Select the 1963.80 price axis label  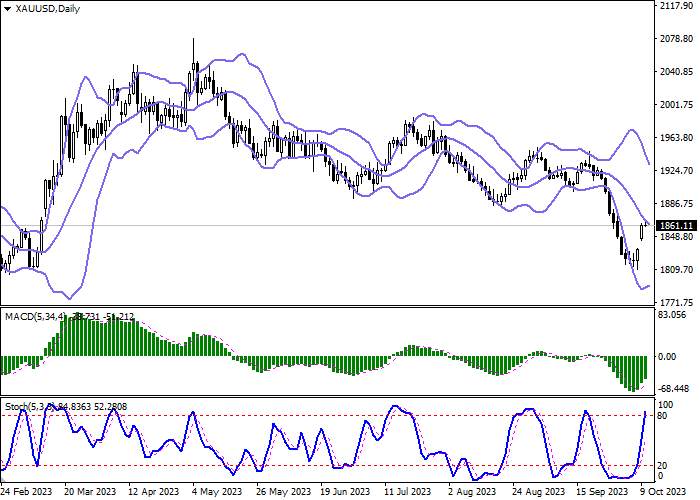677,138
